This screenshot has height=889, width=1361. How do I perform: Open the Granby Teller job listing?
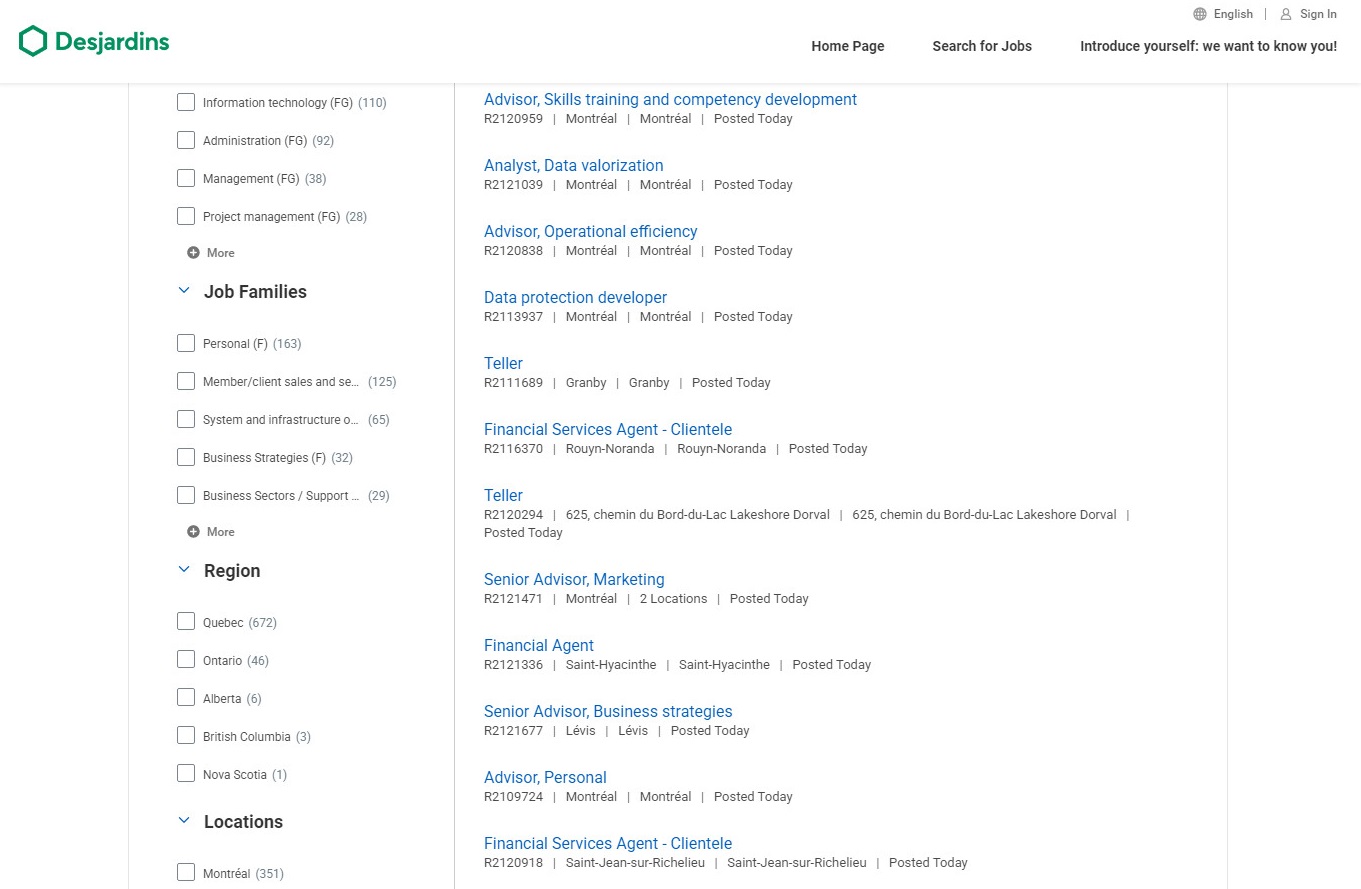(x=503, y=364)
